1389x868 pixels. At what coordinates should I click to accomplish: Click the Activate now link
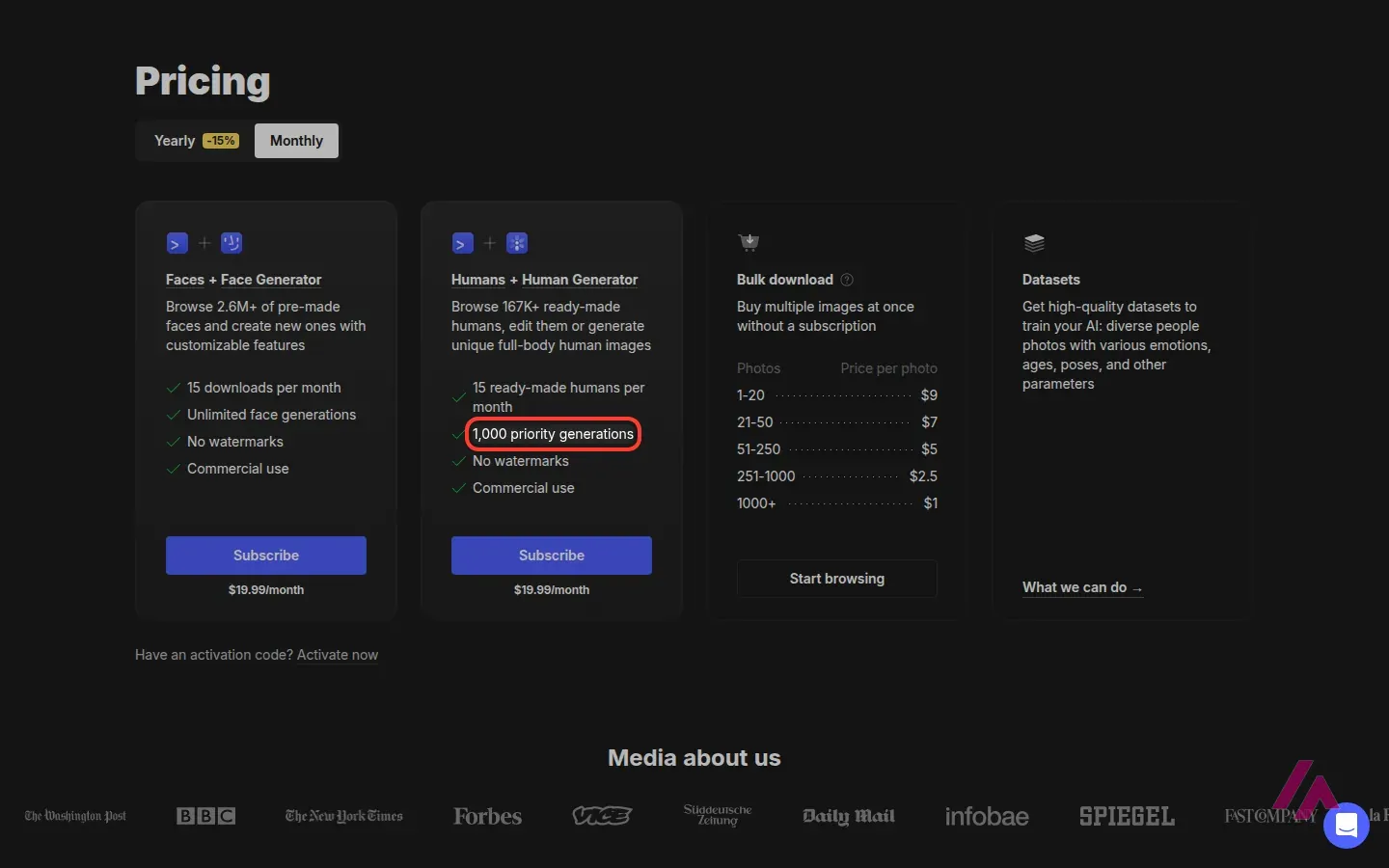338,655
